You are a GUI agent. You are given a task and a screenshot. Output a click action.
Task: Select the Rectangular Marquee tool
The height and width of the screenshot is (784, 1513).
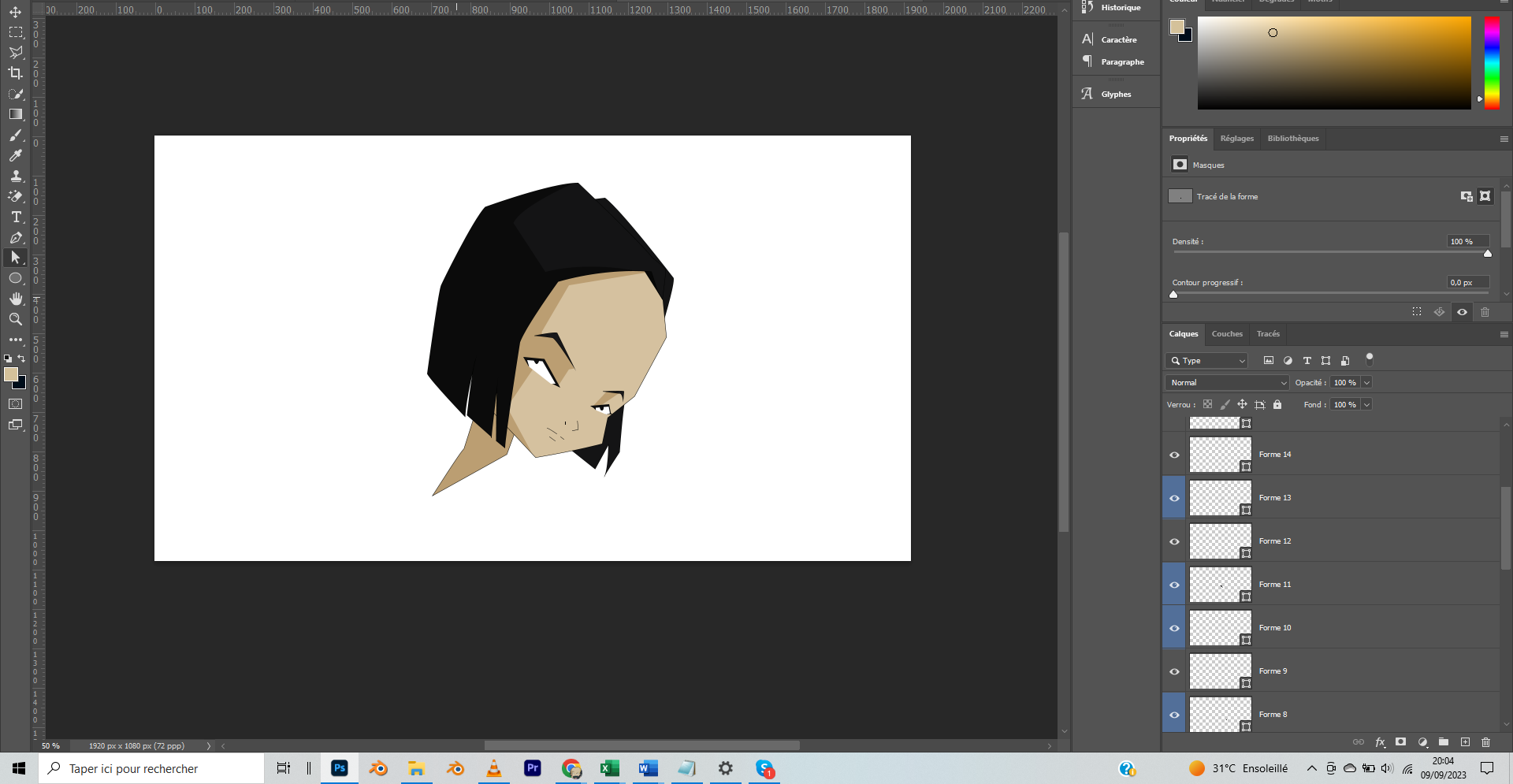(15, 32)
